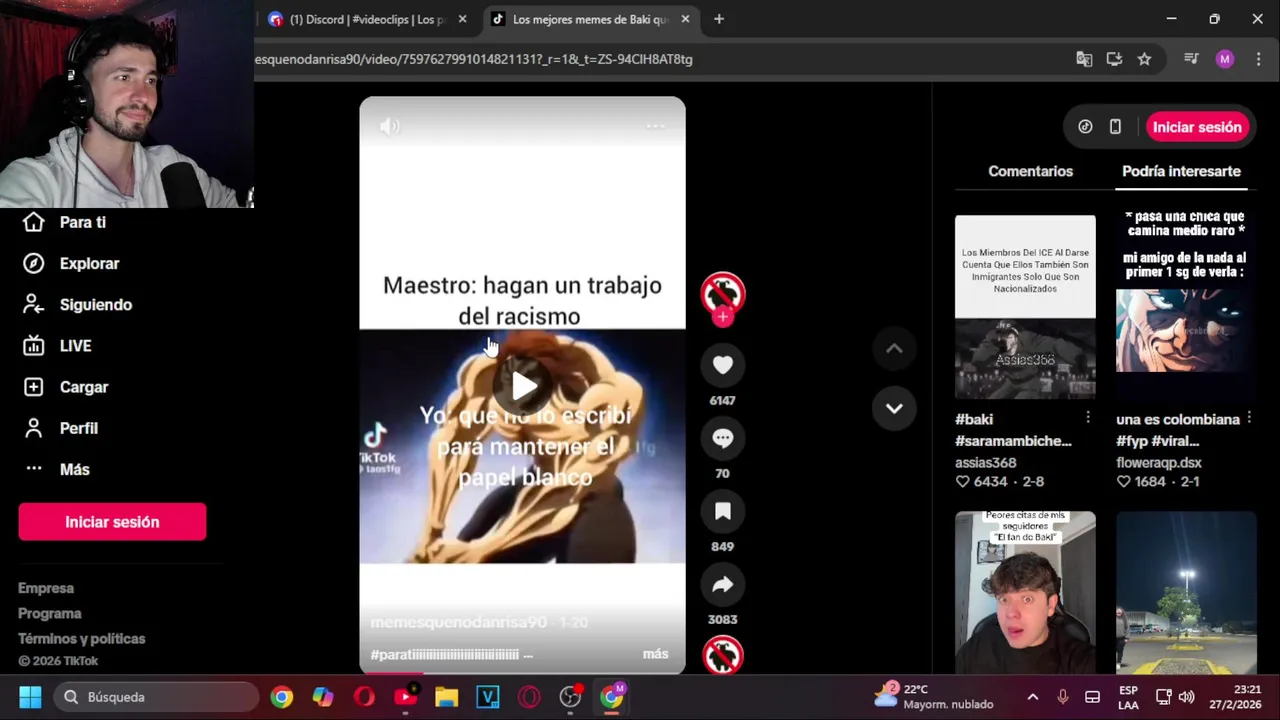The image size is (1280, 720).
Task: Expand Términos y políticas footer section
Action: click(82, 638)
